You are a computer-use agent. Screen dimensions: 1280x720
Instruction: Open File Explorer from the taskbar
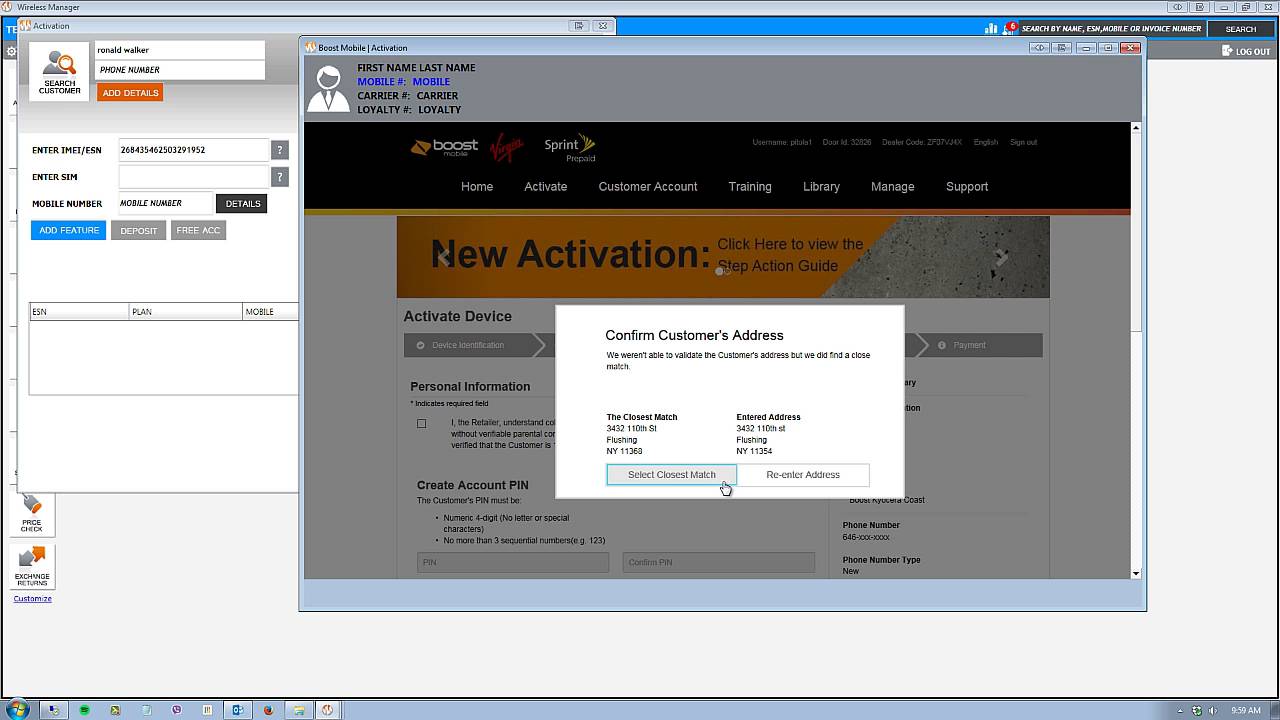[298, 710]
